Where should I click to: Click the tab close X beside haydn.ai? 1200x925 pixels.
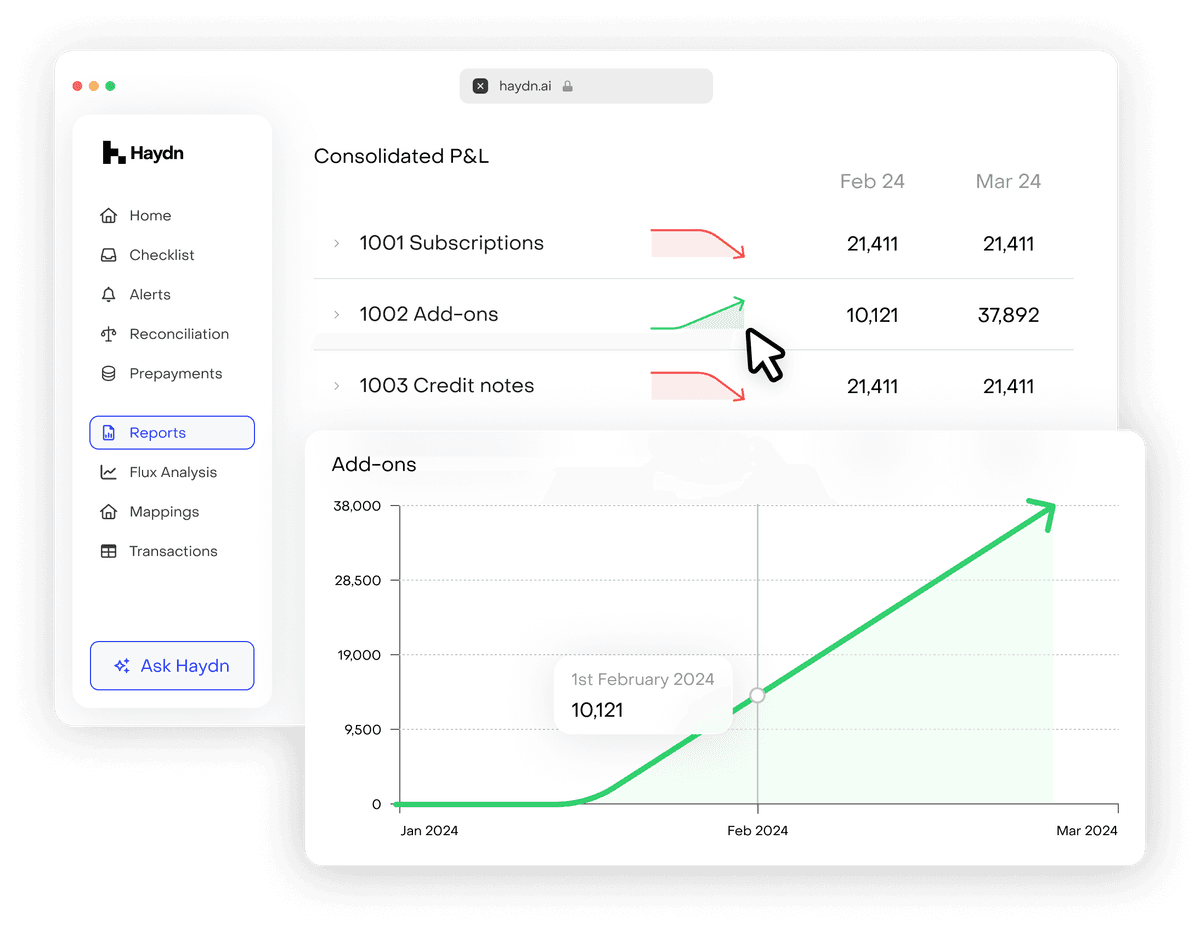(x=480, y=86)
